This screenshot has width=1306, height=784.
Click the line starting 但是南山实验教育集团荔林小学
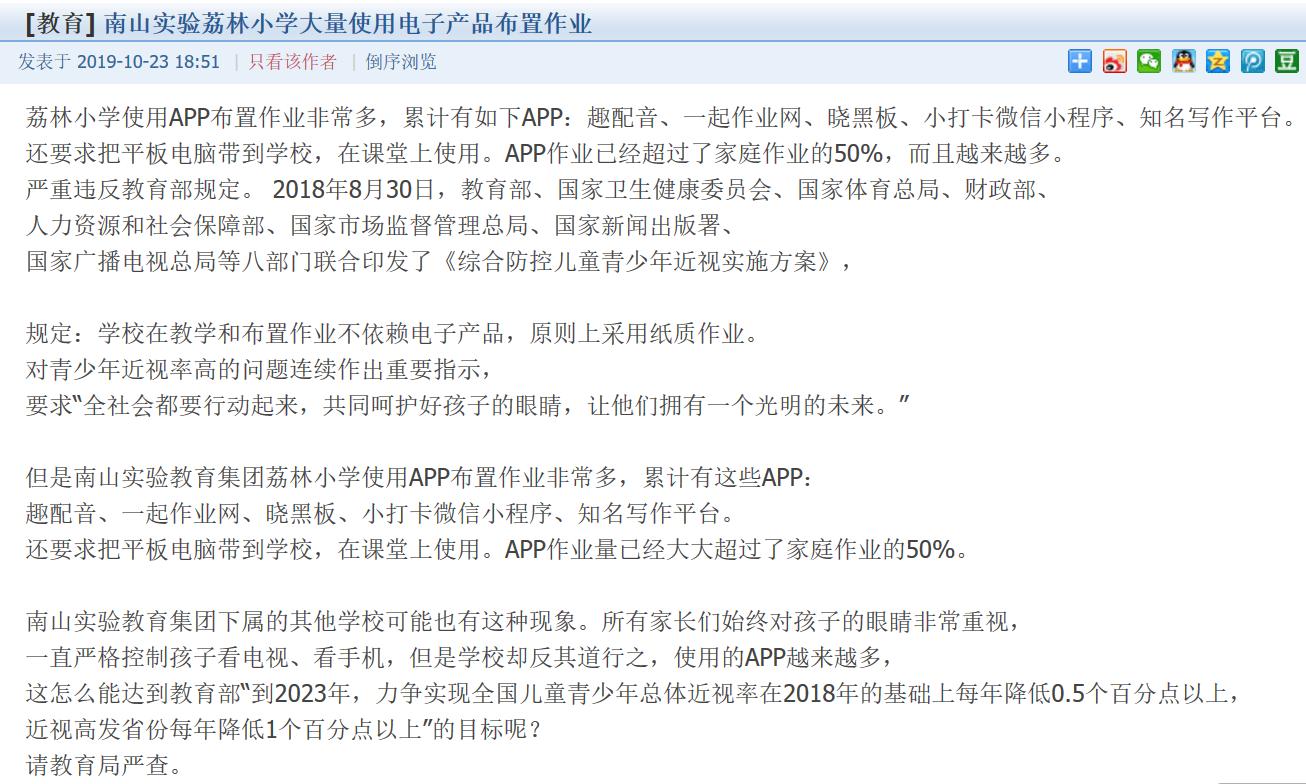pos(420,478)
